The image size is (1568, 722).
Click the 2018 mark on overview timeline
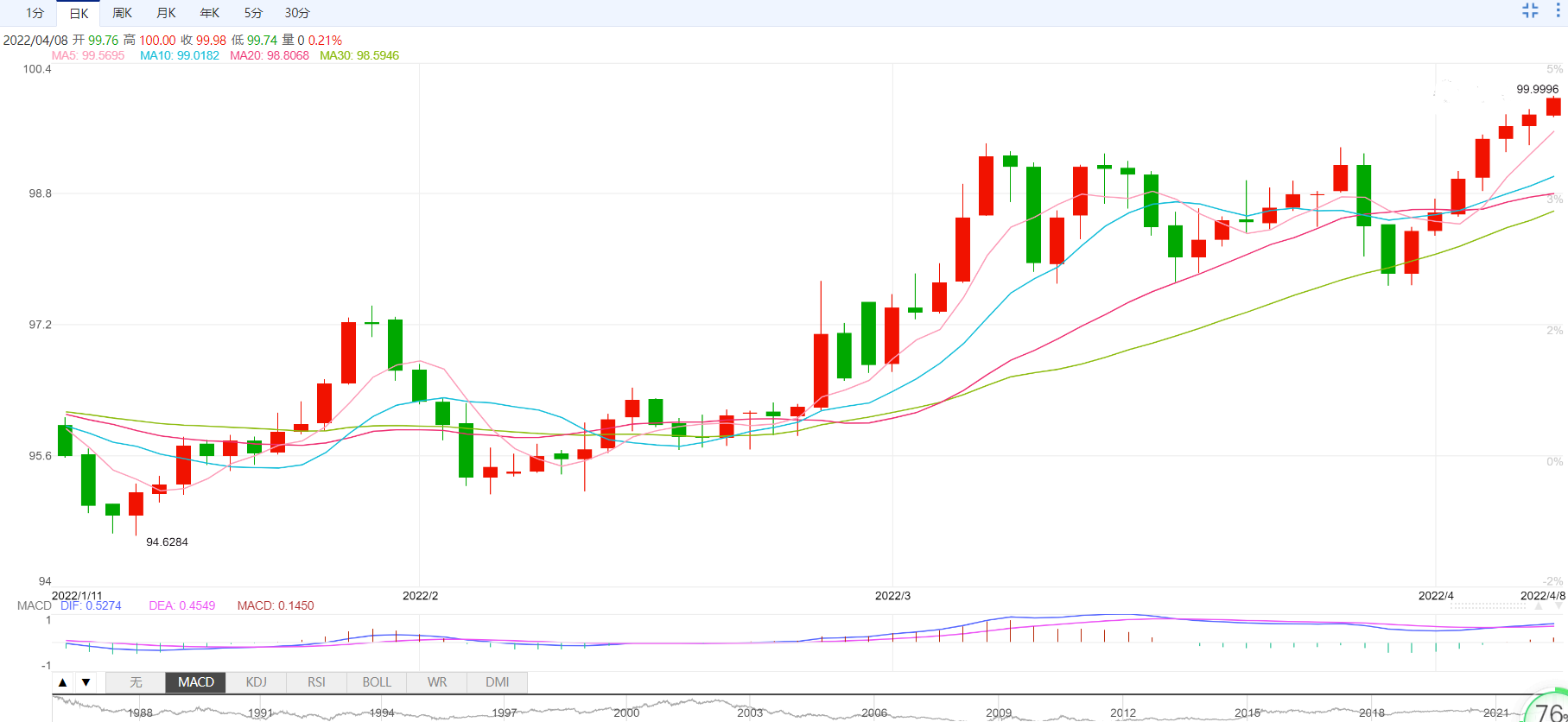click(1372, 713)
